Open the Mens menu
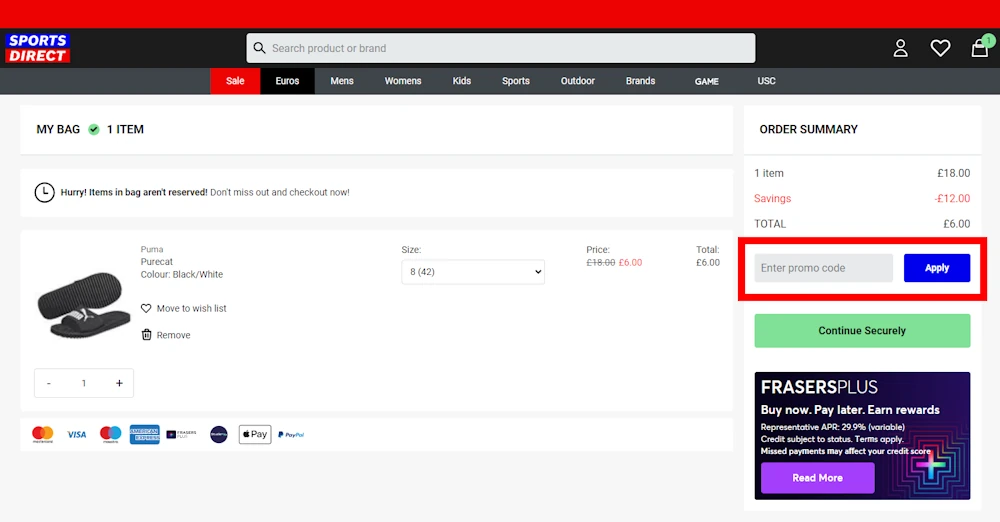Image resolution: width=1000 pixels, height=522 pixels. pos(342,81)
